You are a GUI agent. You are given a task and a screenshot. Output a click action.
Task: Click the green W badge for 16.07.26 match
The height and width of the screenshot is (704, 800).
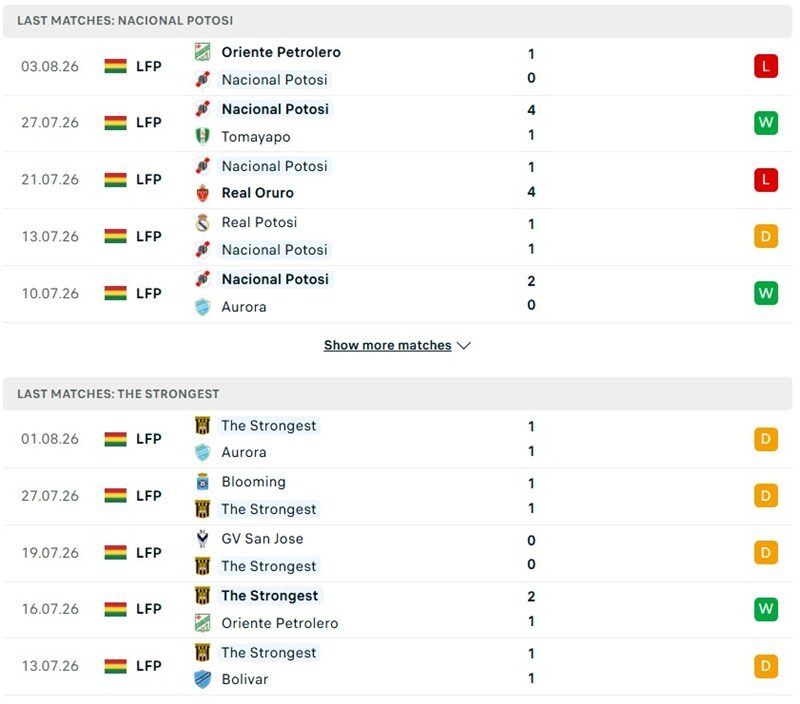[x=766, y=609]
